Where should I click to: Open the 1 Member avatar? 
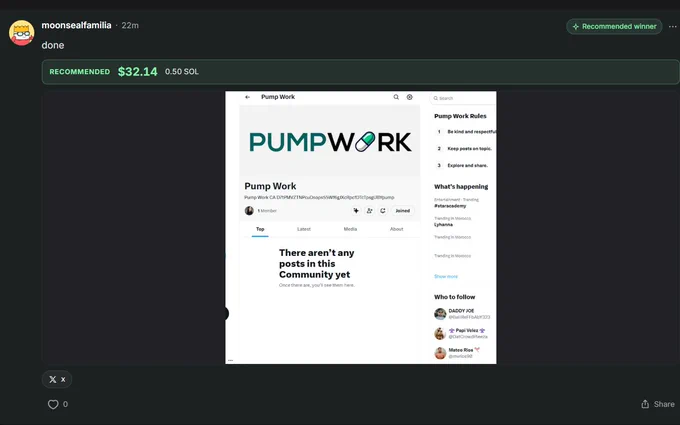tap(249, 211)
